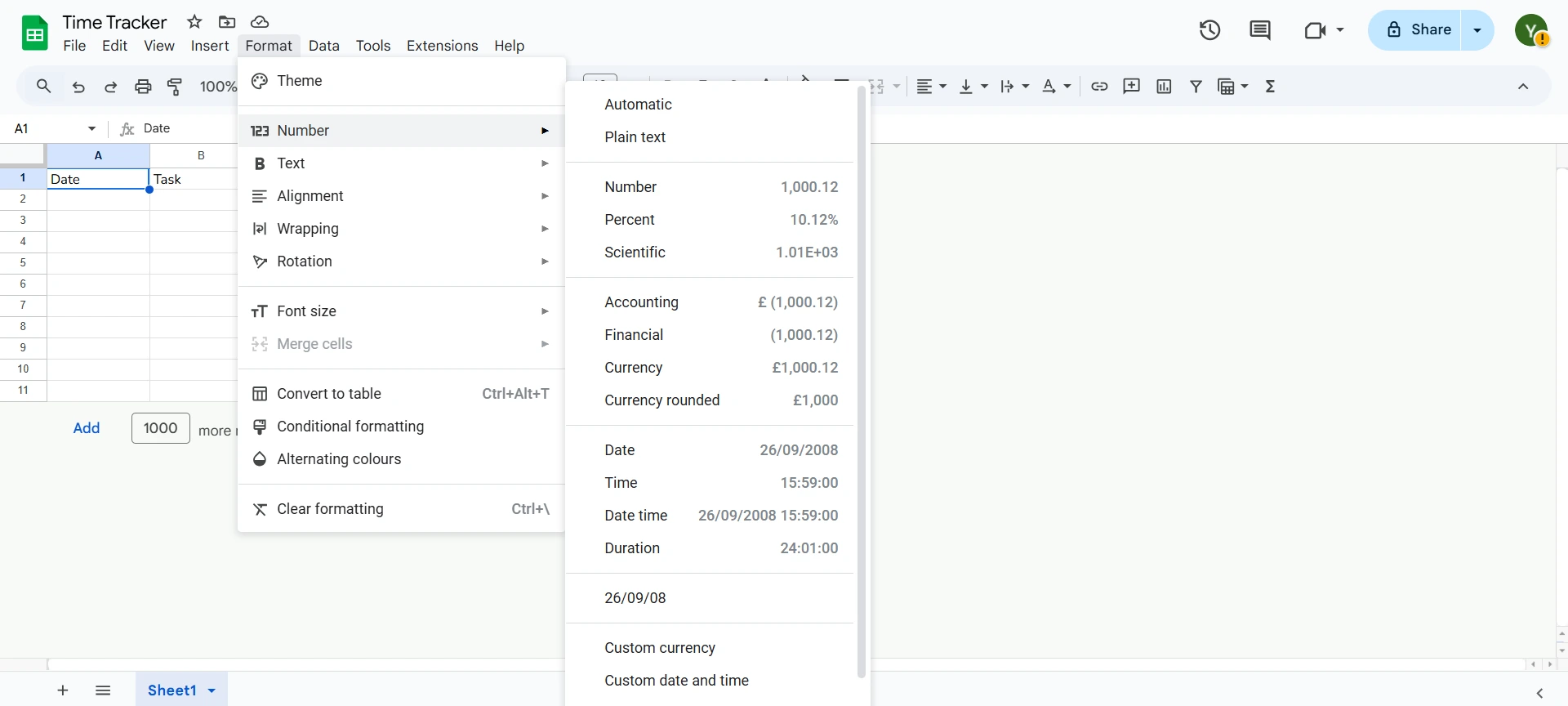Apply the Duration format
Viewport: 1568px width, 706px height.
(710, 548)
